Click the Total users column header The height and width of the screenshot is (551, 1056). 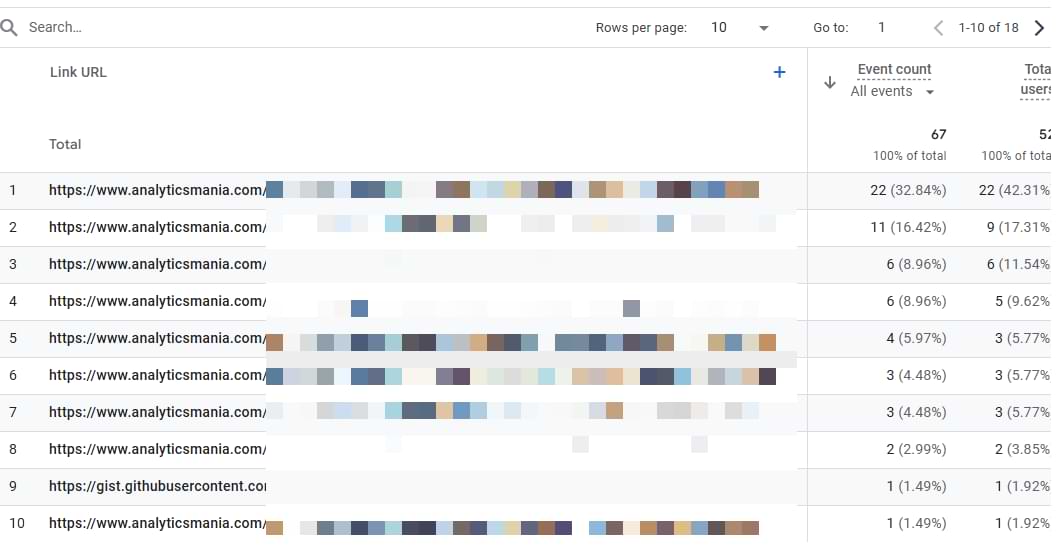[x=1036, y=79]
